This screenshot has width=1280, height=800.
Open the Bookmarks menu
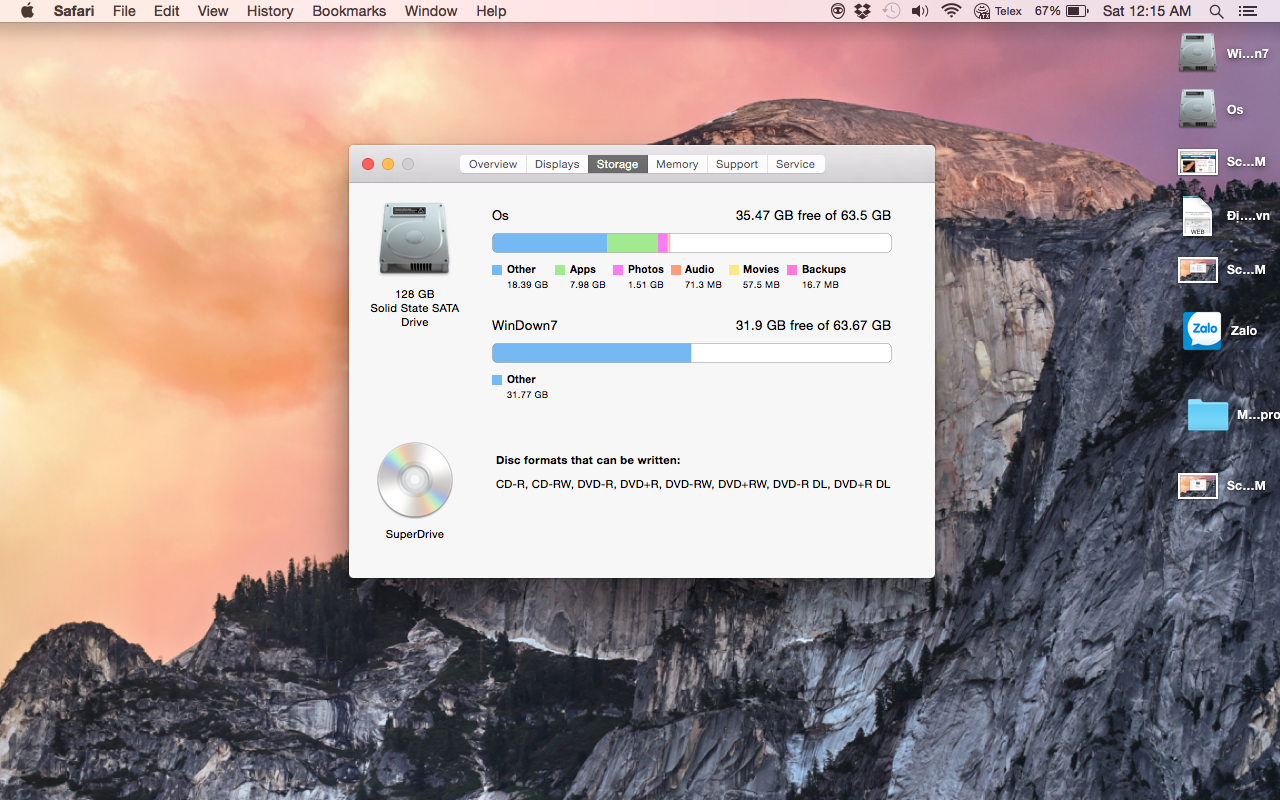349,11
